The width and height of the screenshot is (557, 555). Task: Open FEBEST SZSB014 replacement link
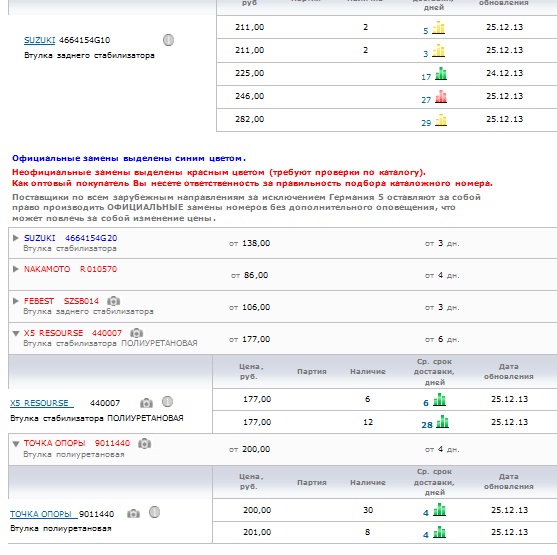[61, 301]
